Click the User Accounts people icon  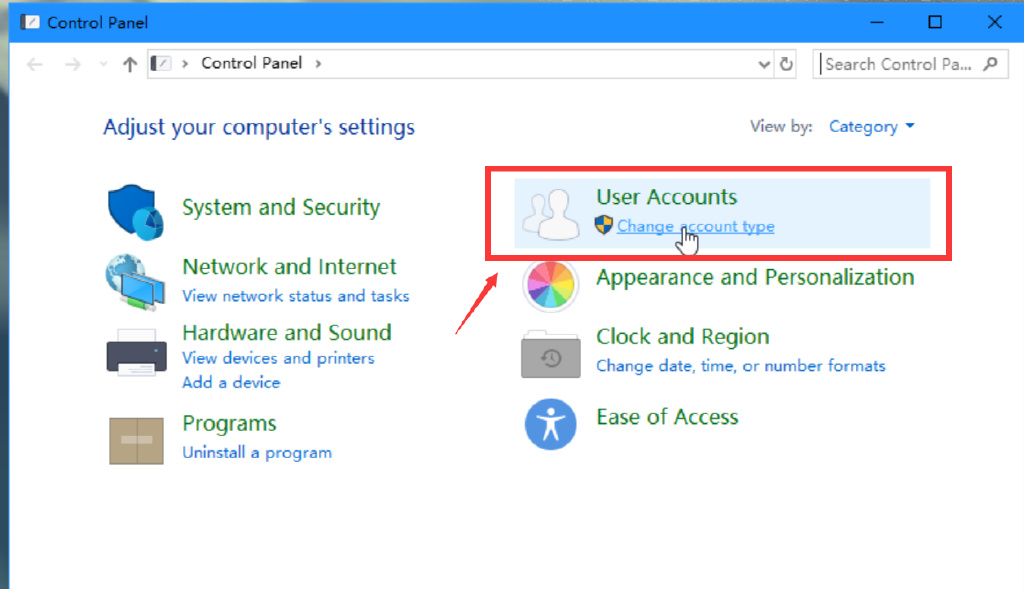(x=550, y=213)
